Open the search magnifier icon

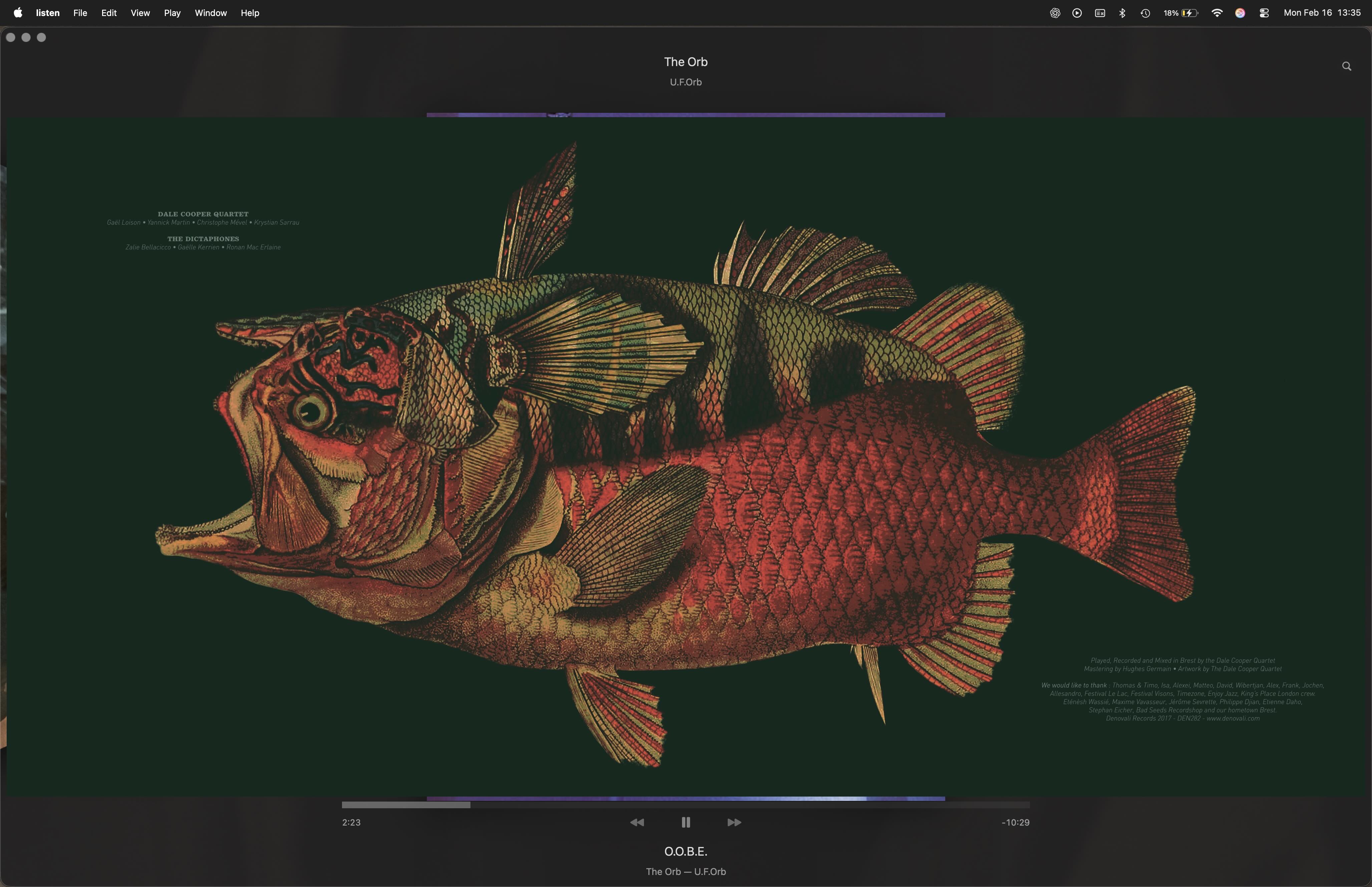(x=1346, y=66)
